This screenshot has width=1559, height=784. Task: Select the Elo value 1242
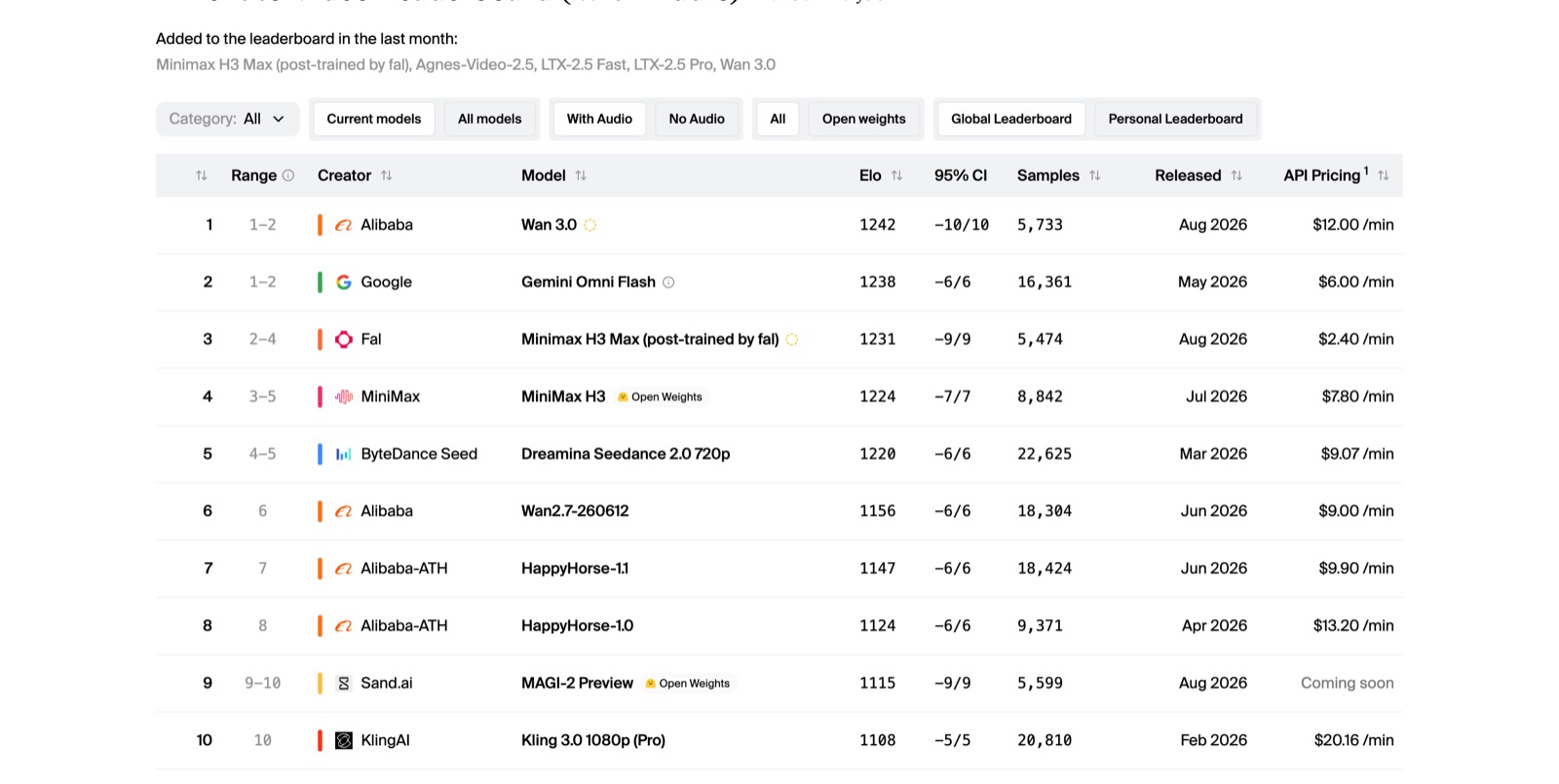click(877, 225)
